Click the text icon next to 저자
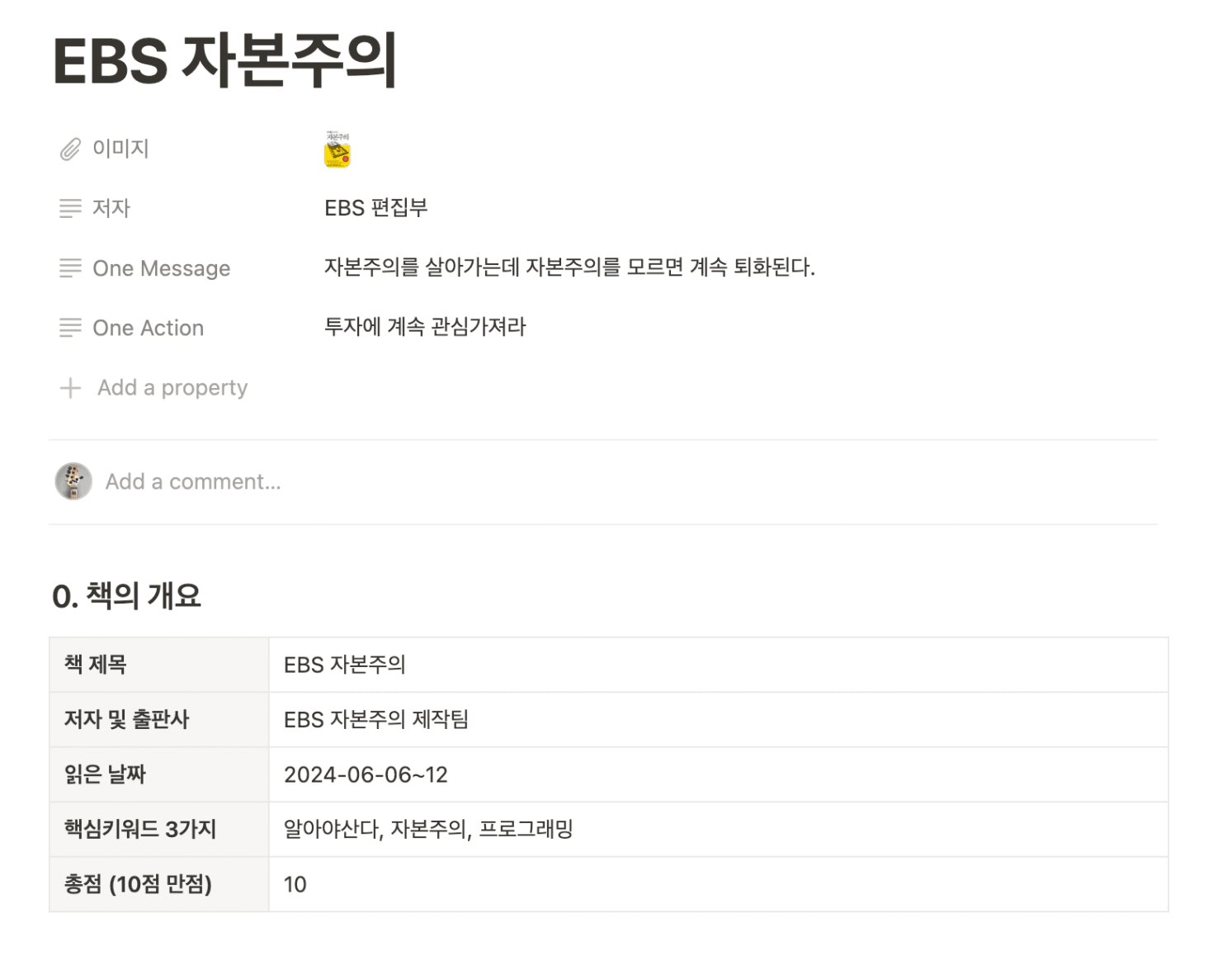 point(70,208)
